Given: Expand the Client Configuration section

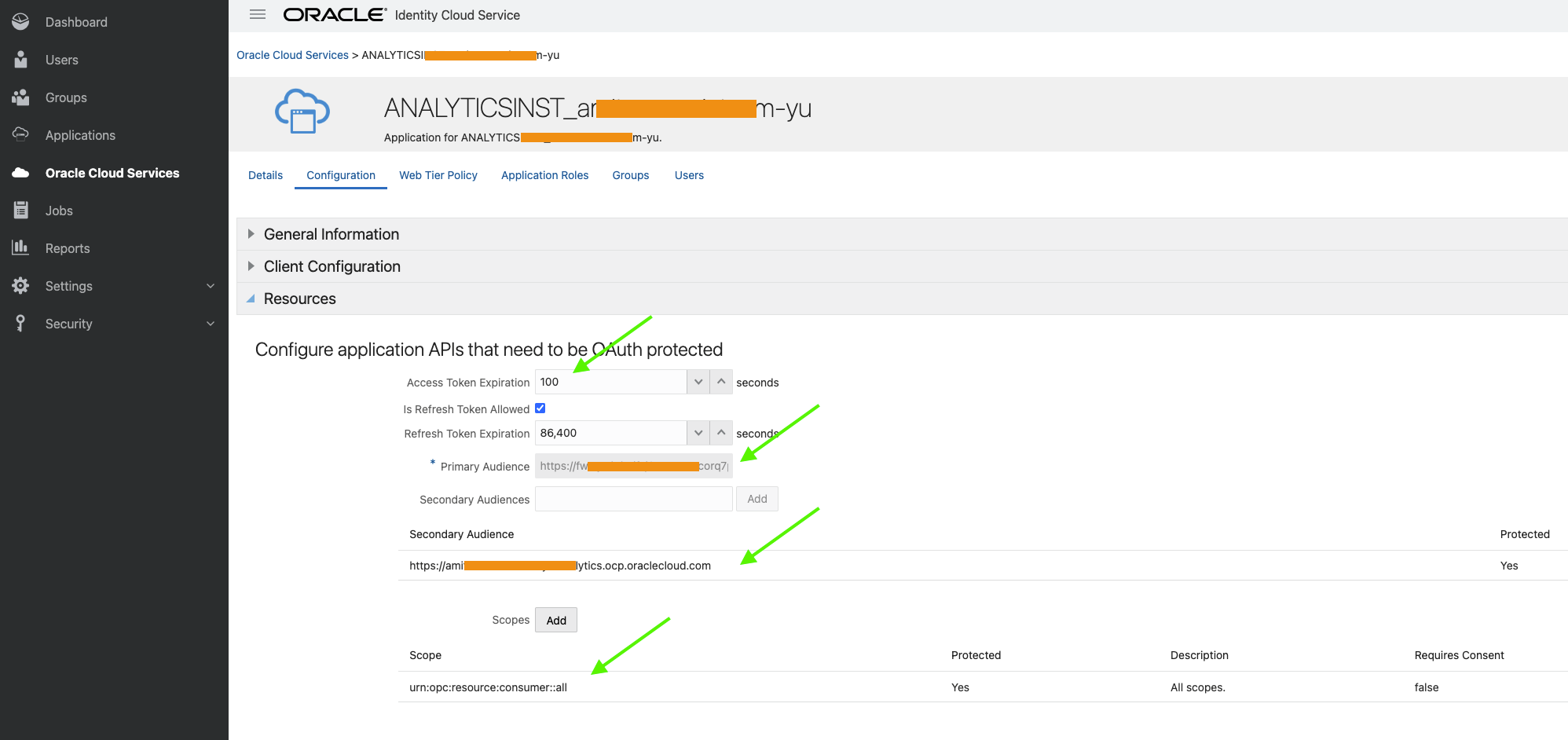Looking at the screenshot, I should (x=251, y=266).
